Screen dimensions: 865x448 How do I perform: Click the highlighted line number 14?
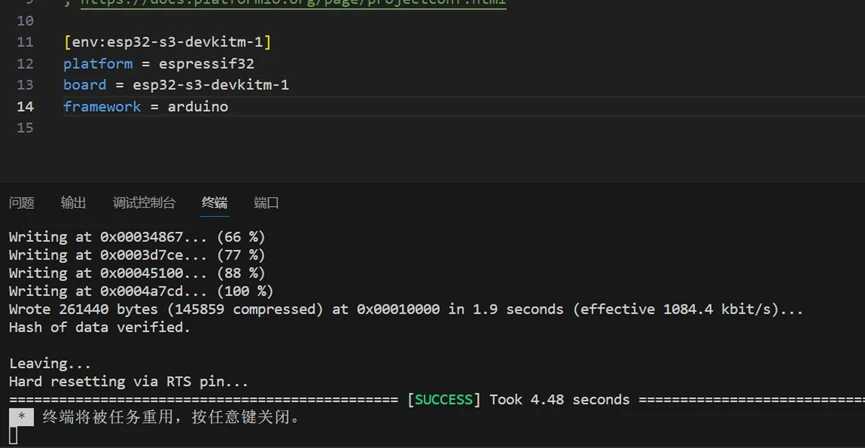point(26,107)
